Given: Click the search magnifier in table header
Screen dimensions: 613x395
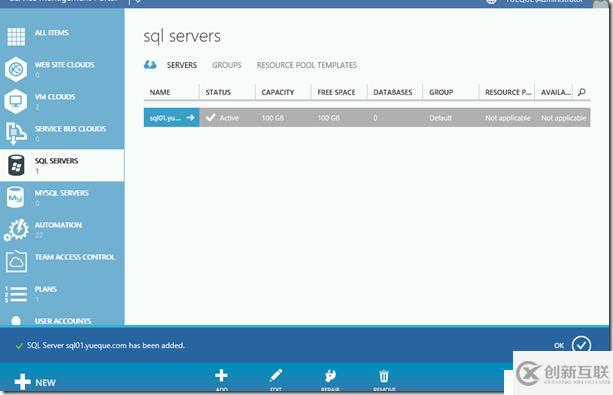Looking at the screenshot, I should [582, 92].
